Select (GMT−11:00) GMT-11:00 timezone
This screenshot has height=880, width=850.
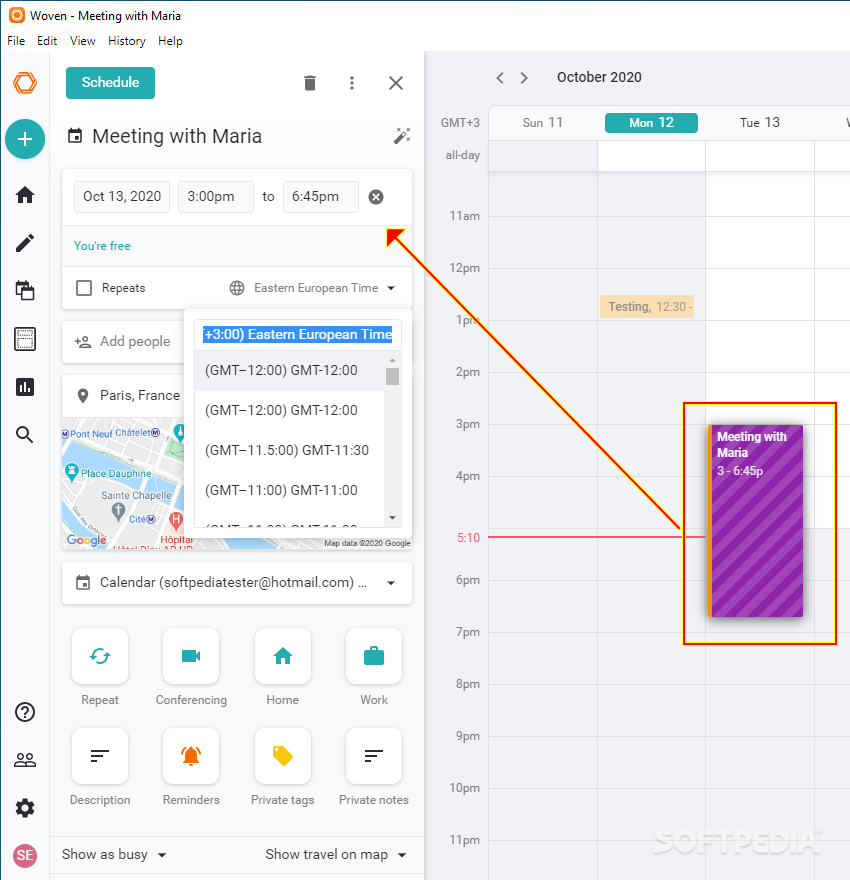[289, 490]
